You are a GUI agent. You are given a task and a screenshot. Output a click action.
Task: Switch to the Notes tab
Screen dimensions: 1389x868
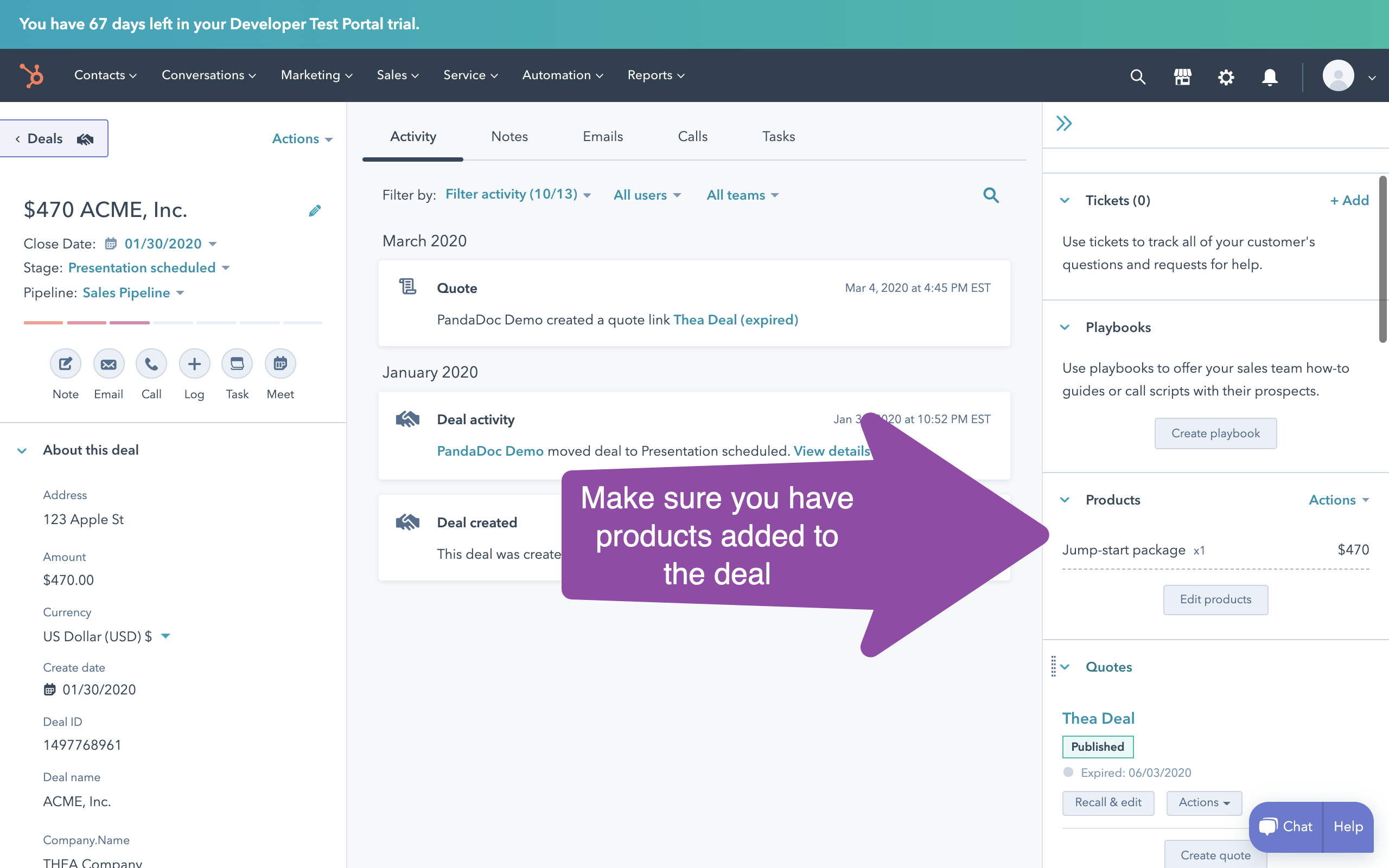point(509,137)
